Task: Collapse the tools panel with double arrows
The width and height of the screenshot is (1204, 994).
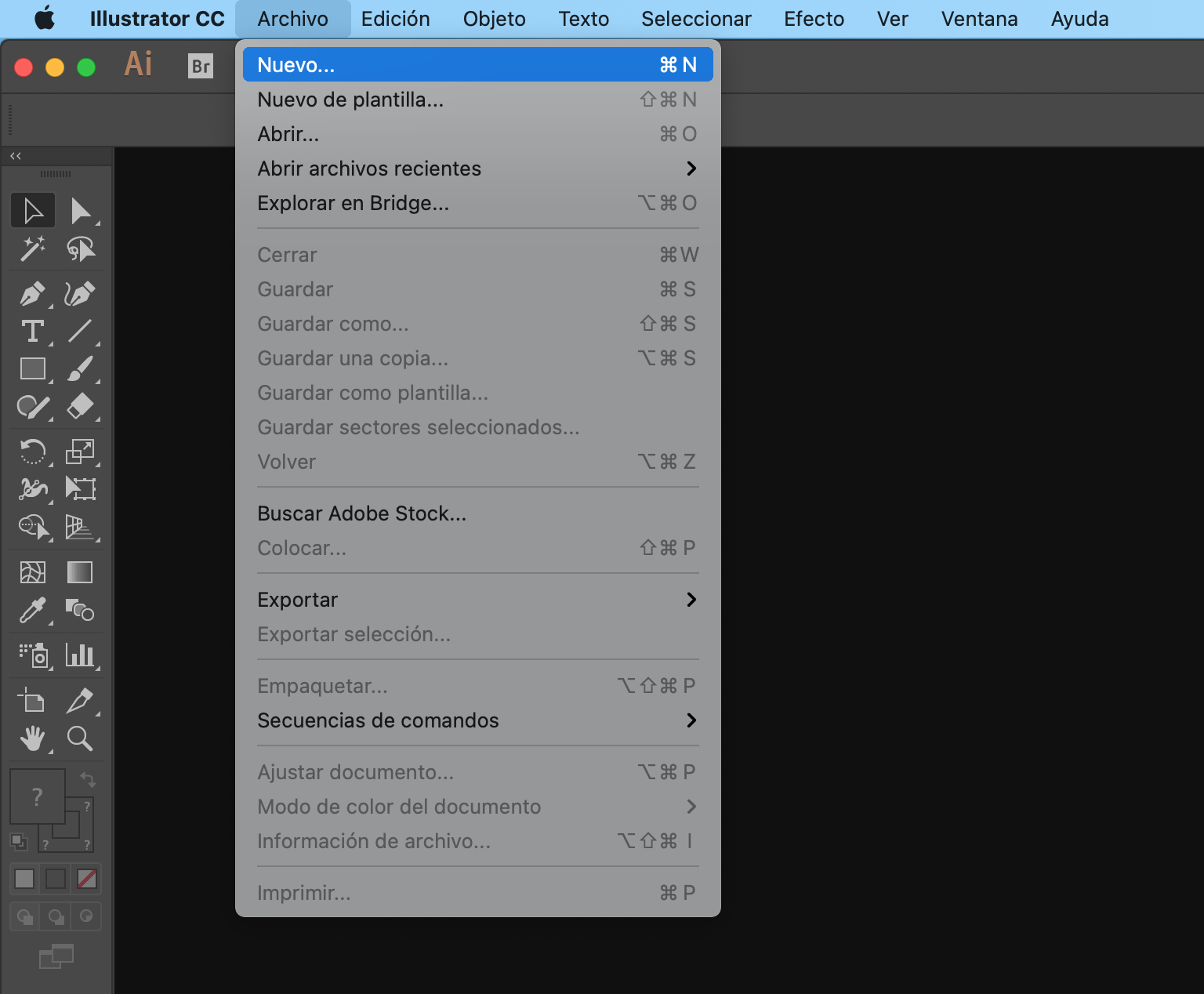Action: pyautogui.click(x=16, y=156)
